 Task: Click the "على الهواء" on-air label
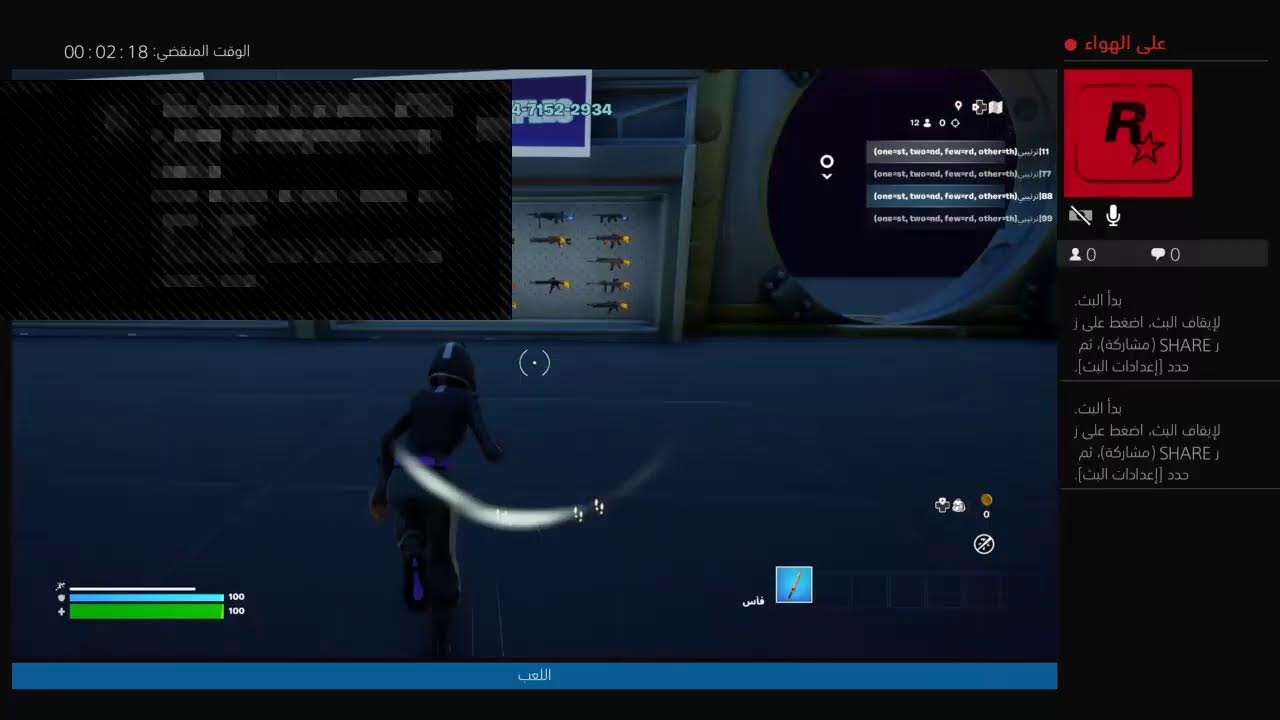[x=1125, y=43]
